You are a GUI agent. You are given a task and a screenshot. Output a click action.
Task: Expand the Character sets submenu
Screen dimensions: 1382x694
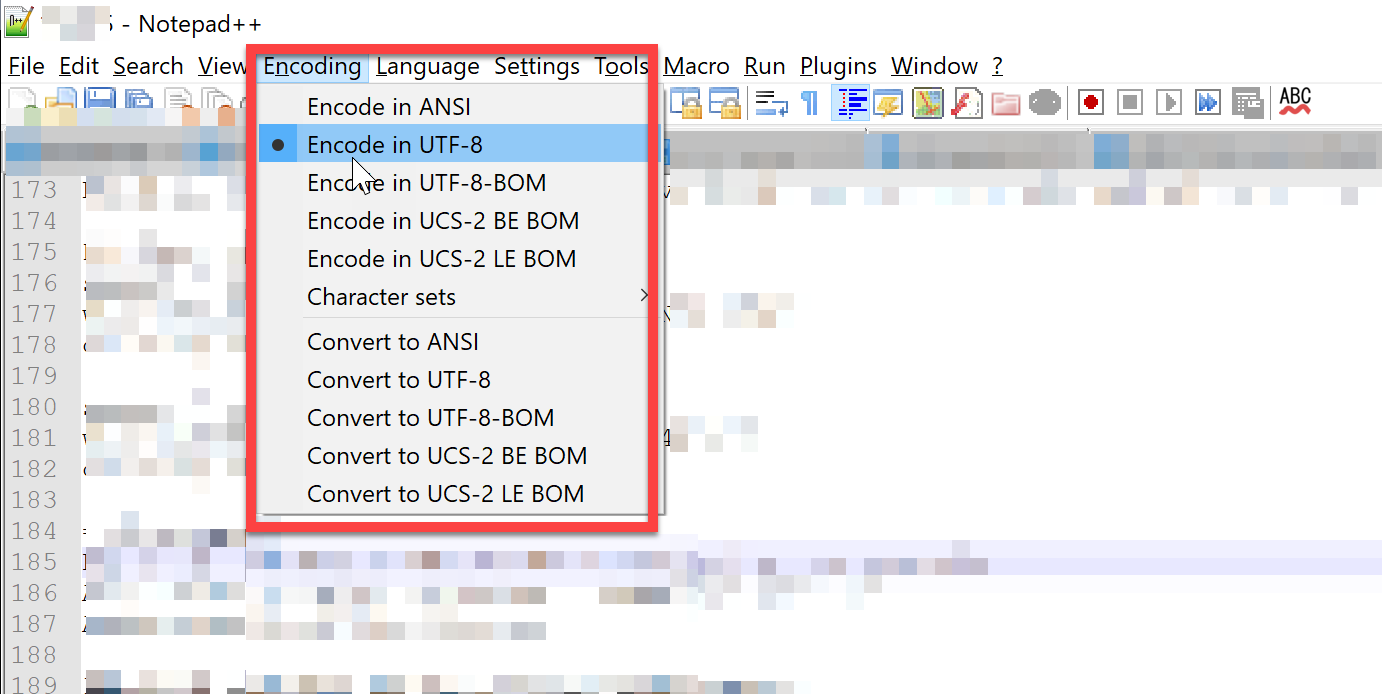453,297
